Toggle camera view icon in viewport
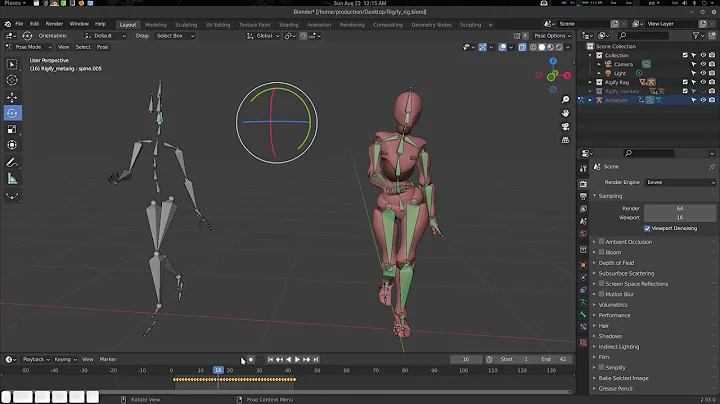This screenshot has height=404, width=720. (565, 126)
